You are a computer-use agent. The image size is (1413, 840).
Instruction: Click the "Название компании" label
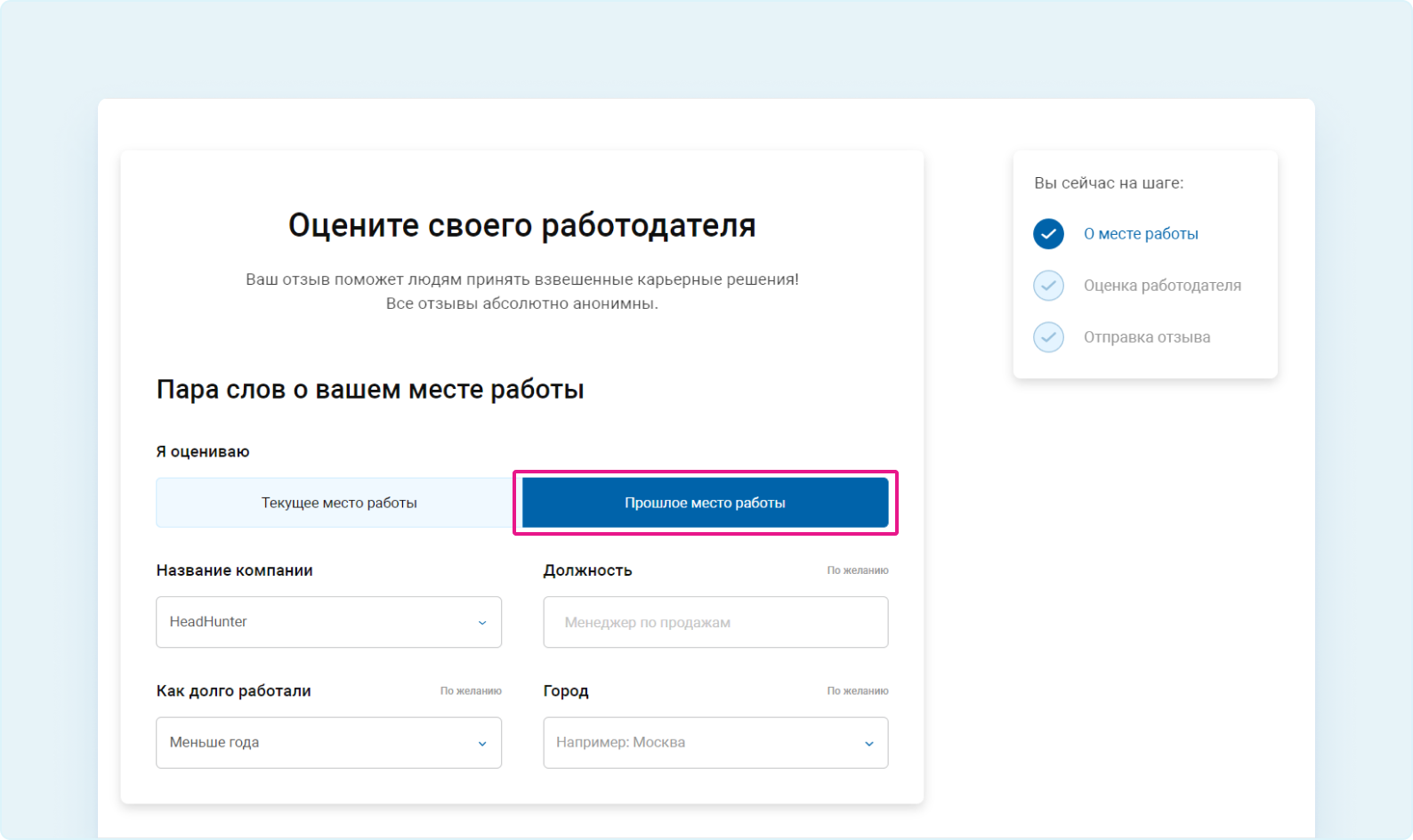click(x=235, y=570)
